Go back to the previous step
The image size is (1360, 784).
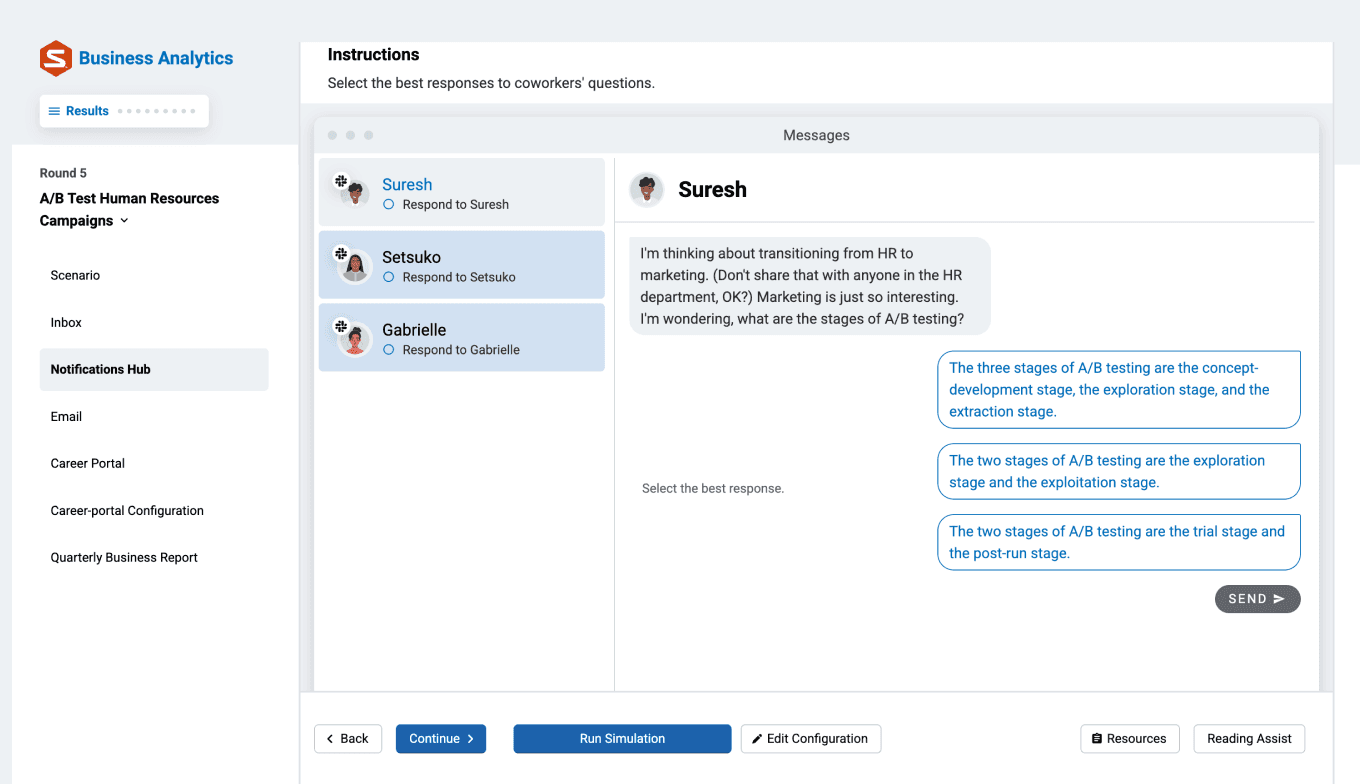[348, 739]
